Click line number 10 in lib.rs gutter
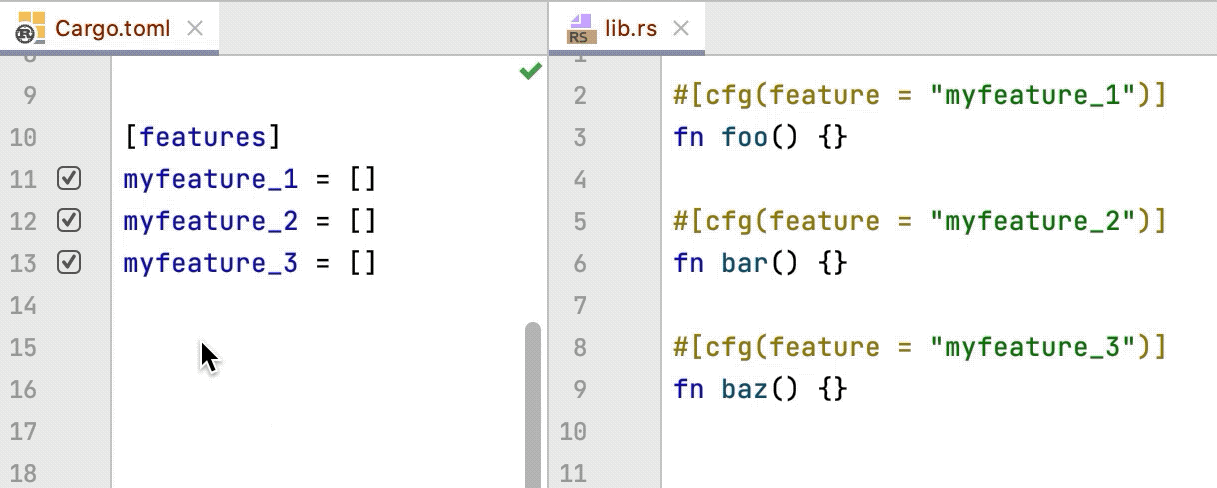The image size is (1217, 488). coord(573,431)
